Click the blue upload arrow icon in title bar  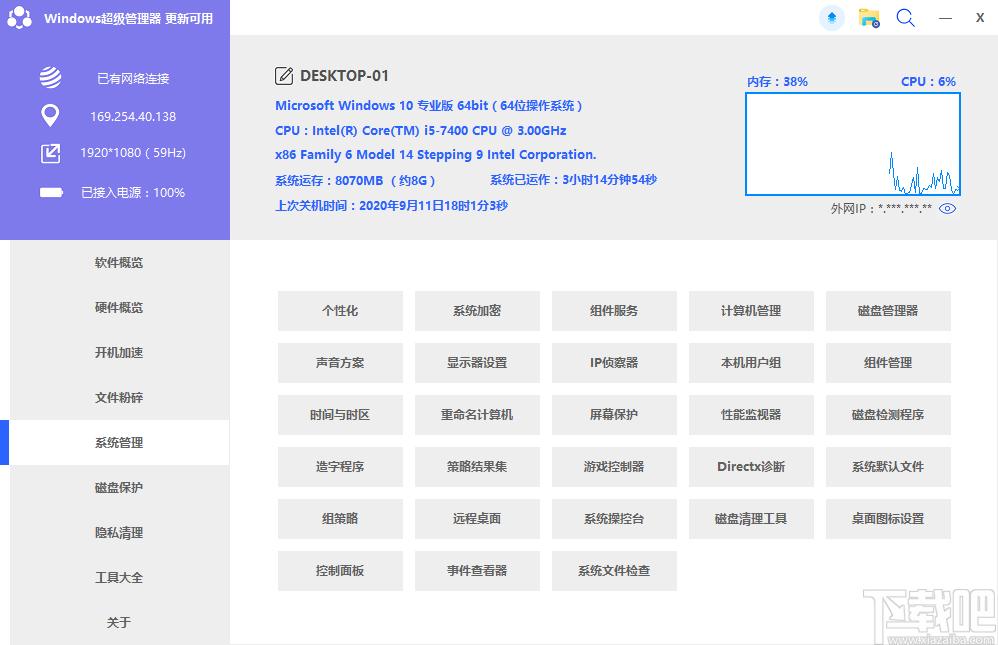(831, 18)
